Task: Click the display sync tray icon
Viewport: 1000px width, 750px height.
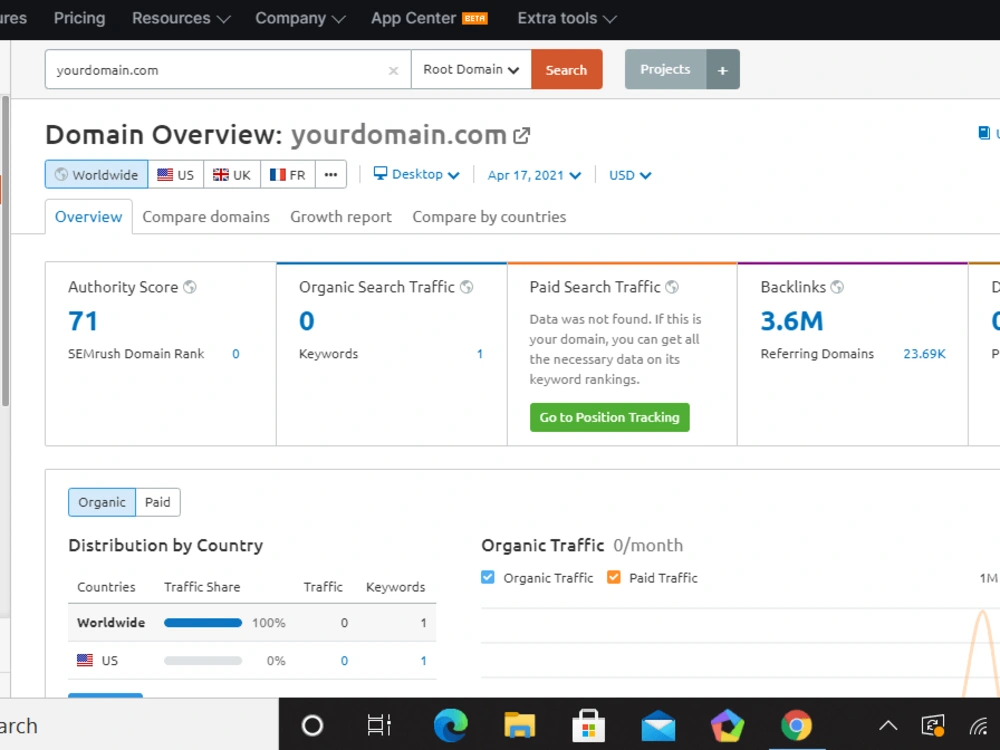Action: (933, 725)
